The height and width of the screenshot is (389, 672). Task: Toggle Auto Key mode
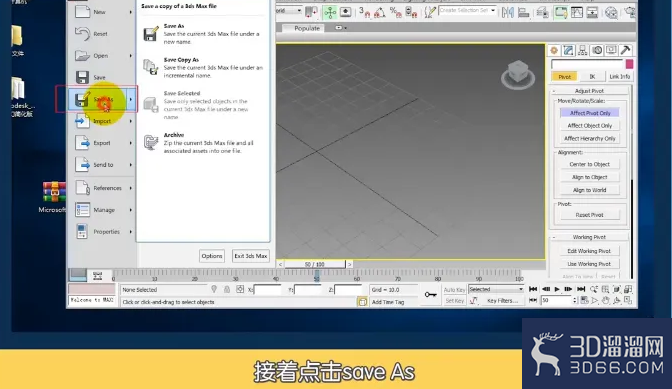point(454,290)
